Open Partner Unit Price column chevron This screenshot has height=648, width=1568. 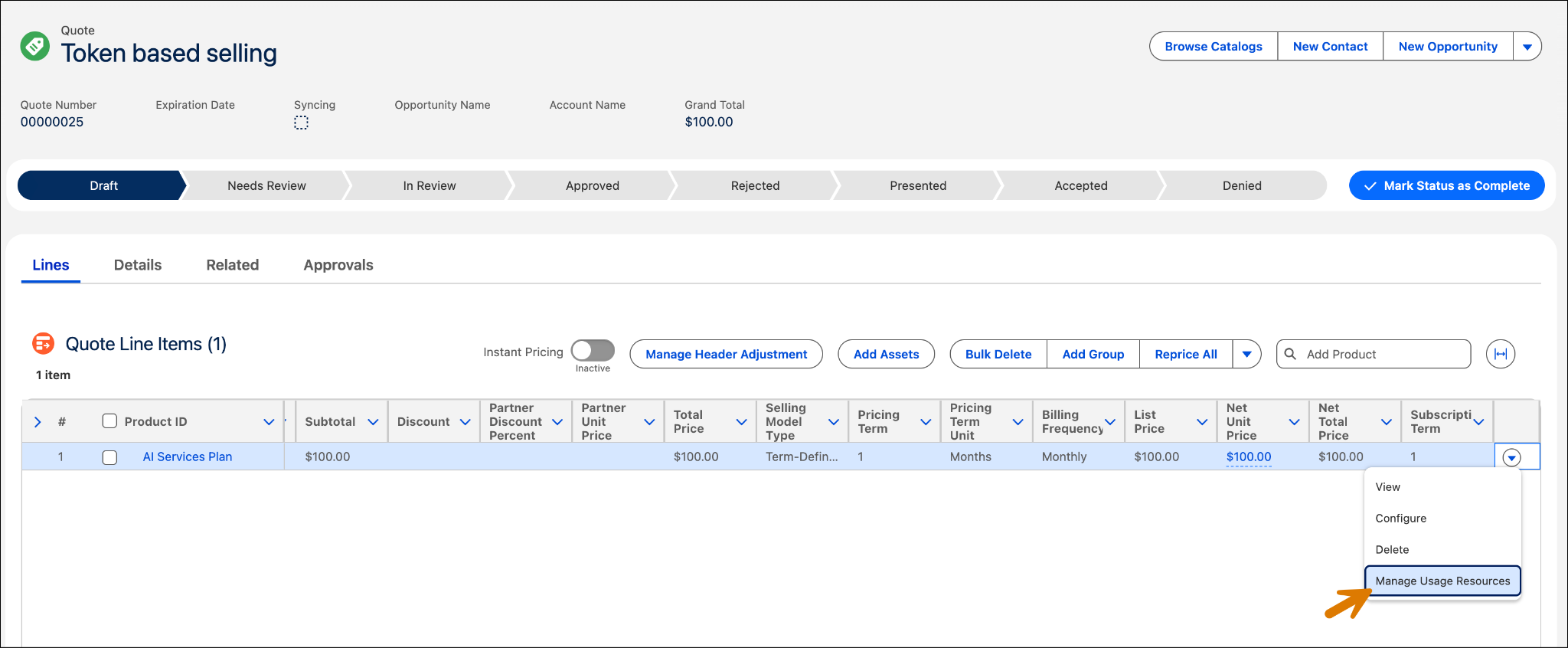point(649,421)
